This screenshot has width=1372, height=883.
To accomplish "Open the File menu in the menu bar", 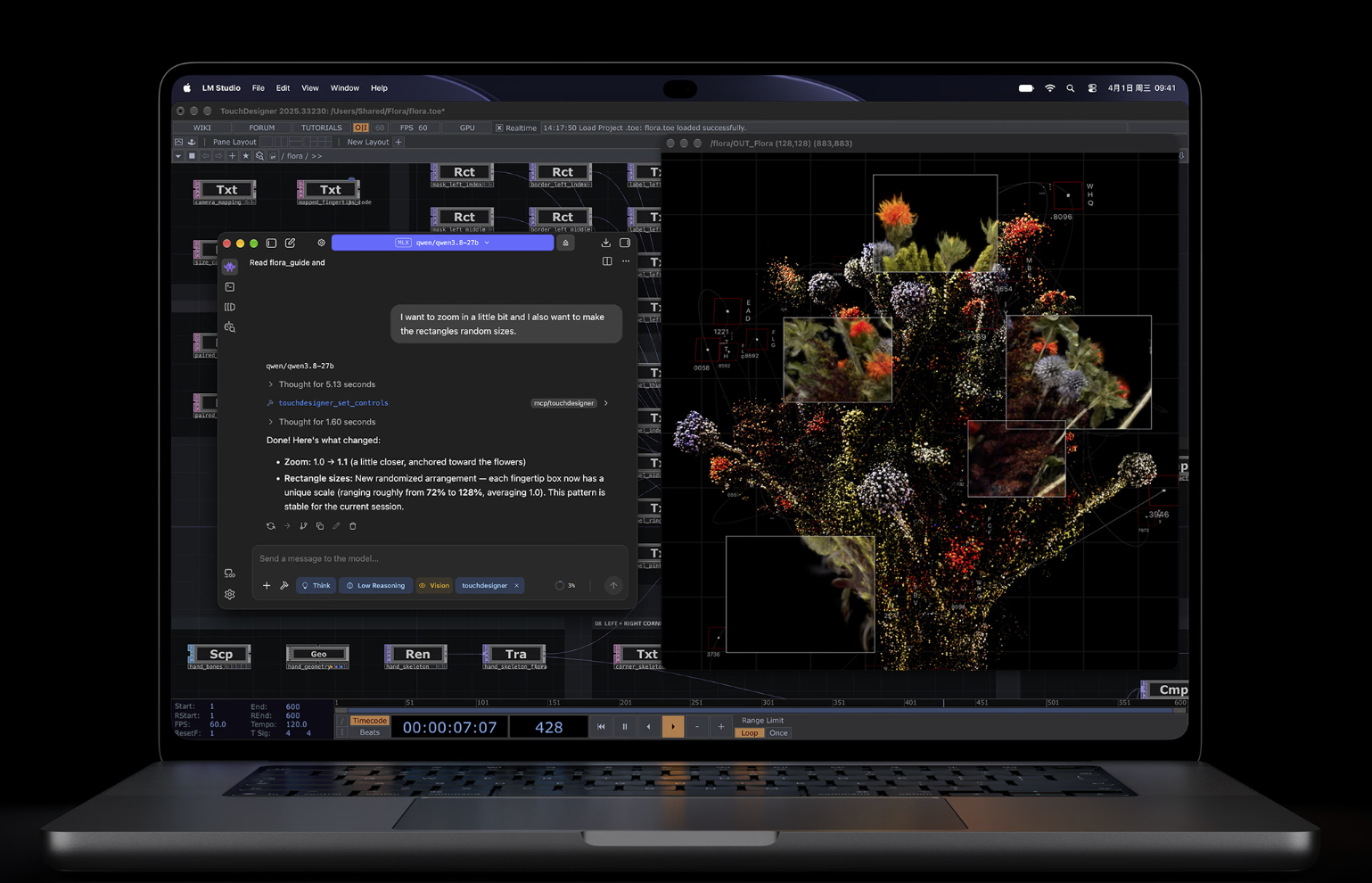I will point(259,88).
